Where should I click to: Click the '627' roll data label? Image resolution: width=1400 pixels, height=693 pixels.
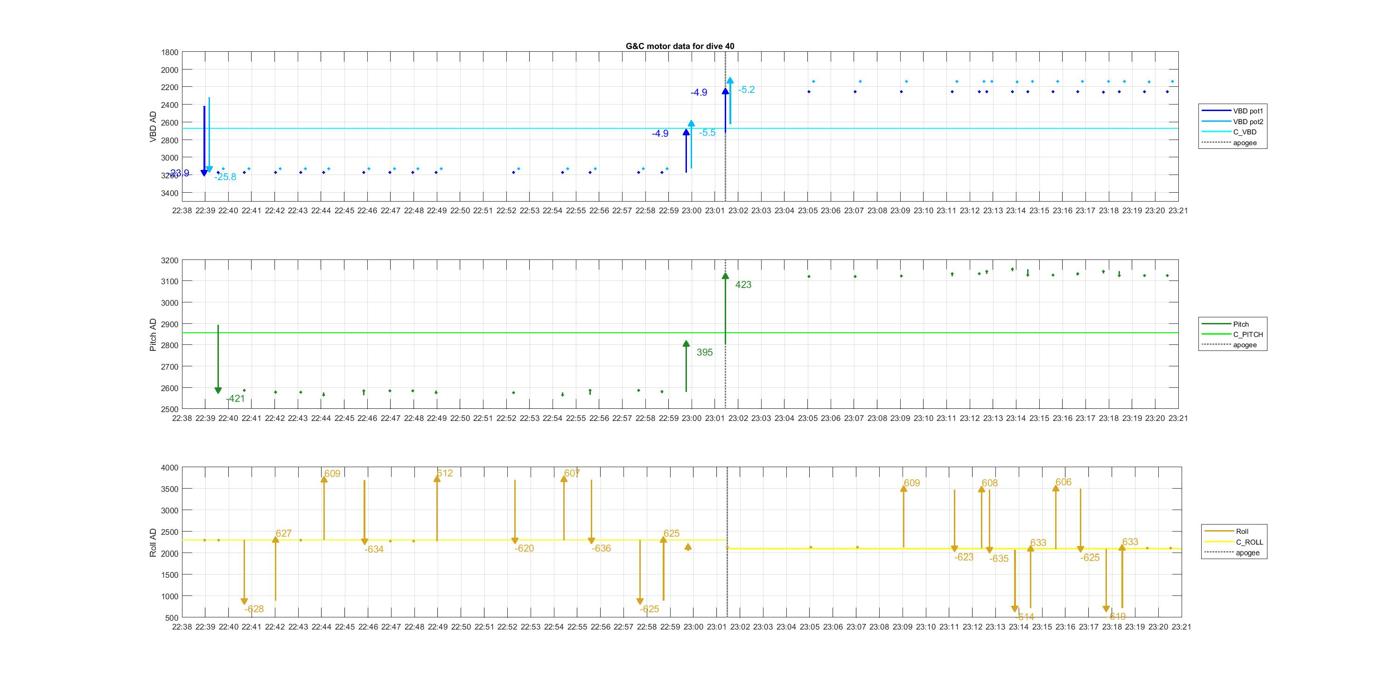coord(283,533)
